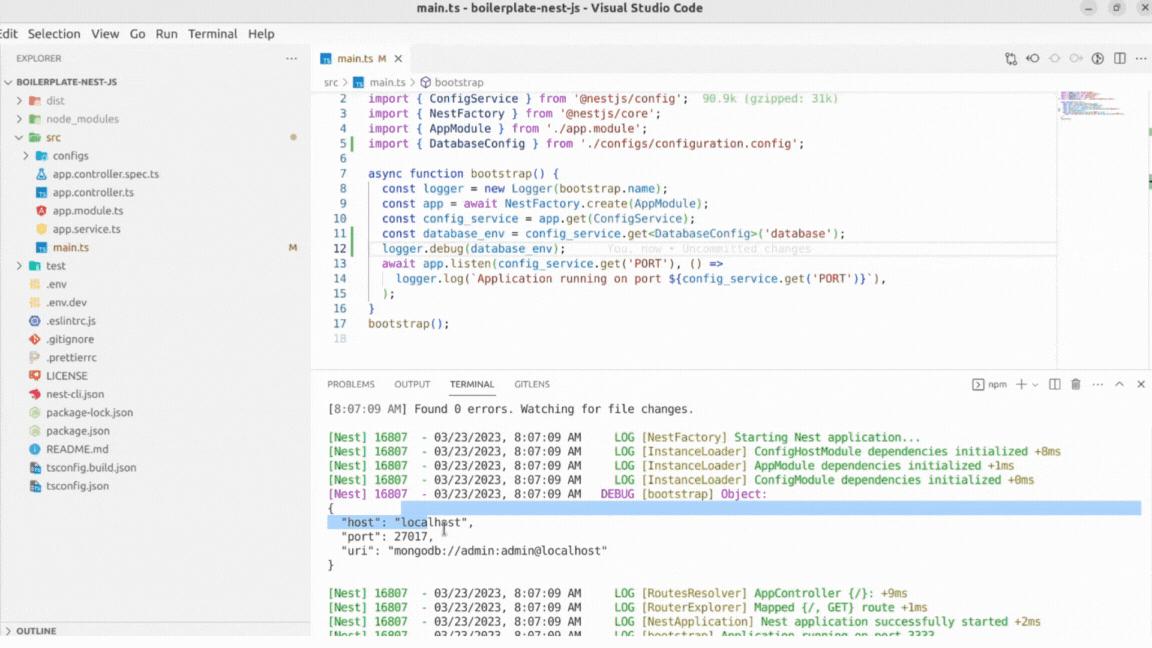Image resolution: width=1152 pixels, height=648 pixels.
Task: Select main.ts in the explorer tree
Action: coord(71,248)
